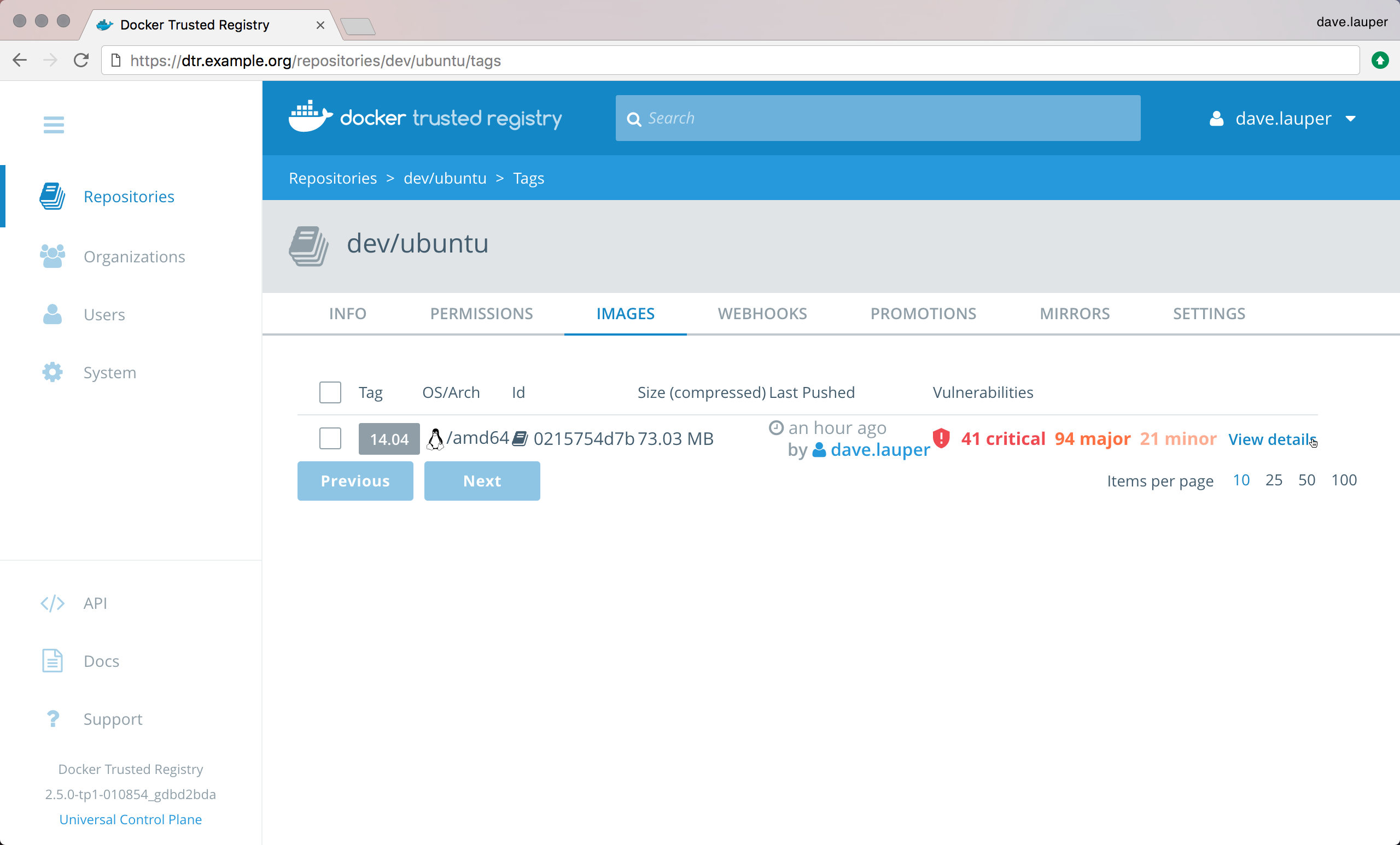This screenshot has width=1400, height=845.
Task: Switch to the WEBHOOKS tab
Action: 762,314
